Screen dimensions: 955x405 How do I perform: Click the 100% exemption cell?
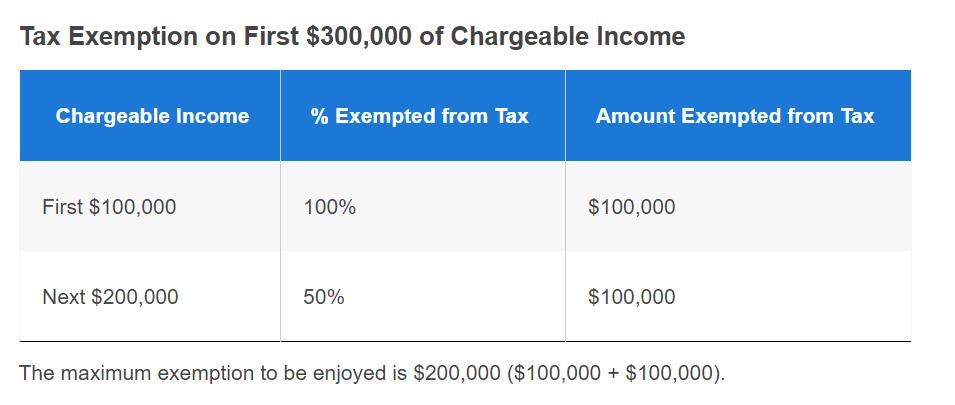click(x=329, y=207)
